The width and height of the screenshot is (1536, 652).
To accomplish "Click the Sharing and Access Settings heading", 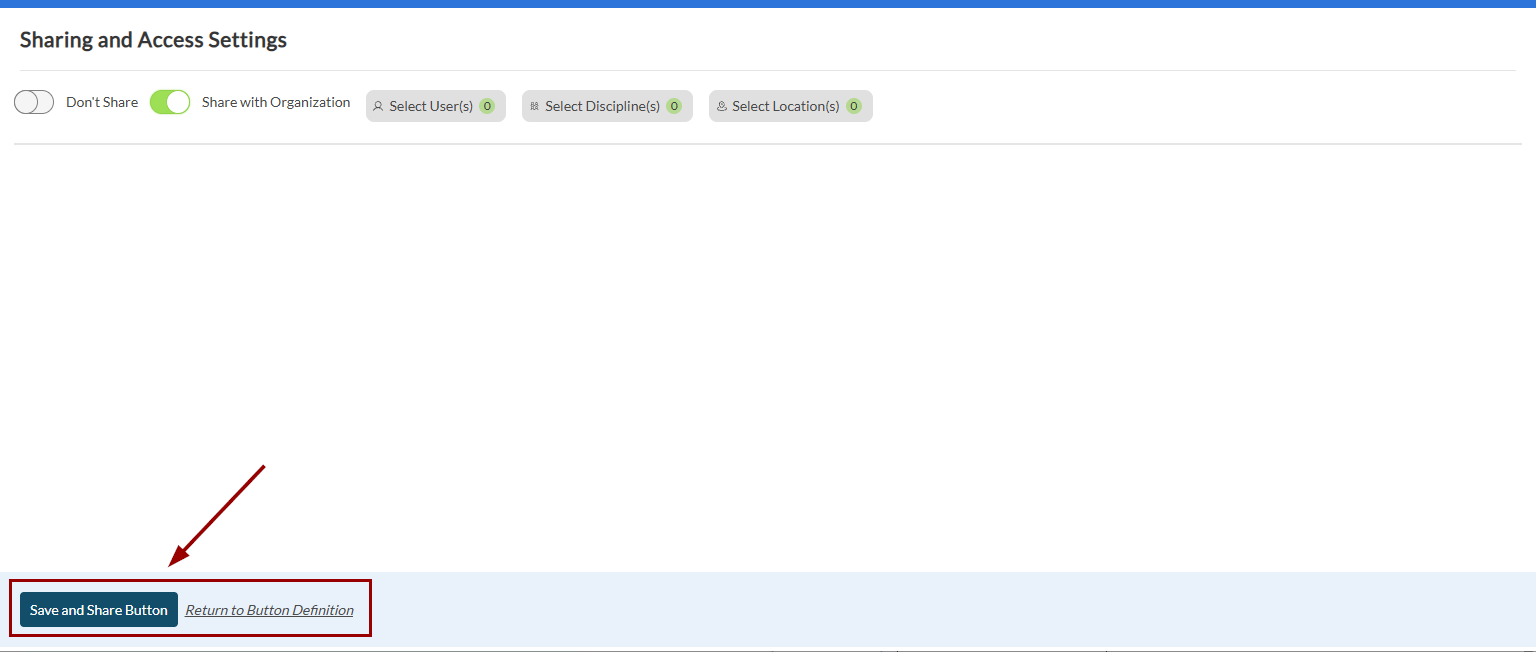I will [153, 40].
